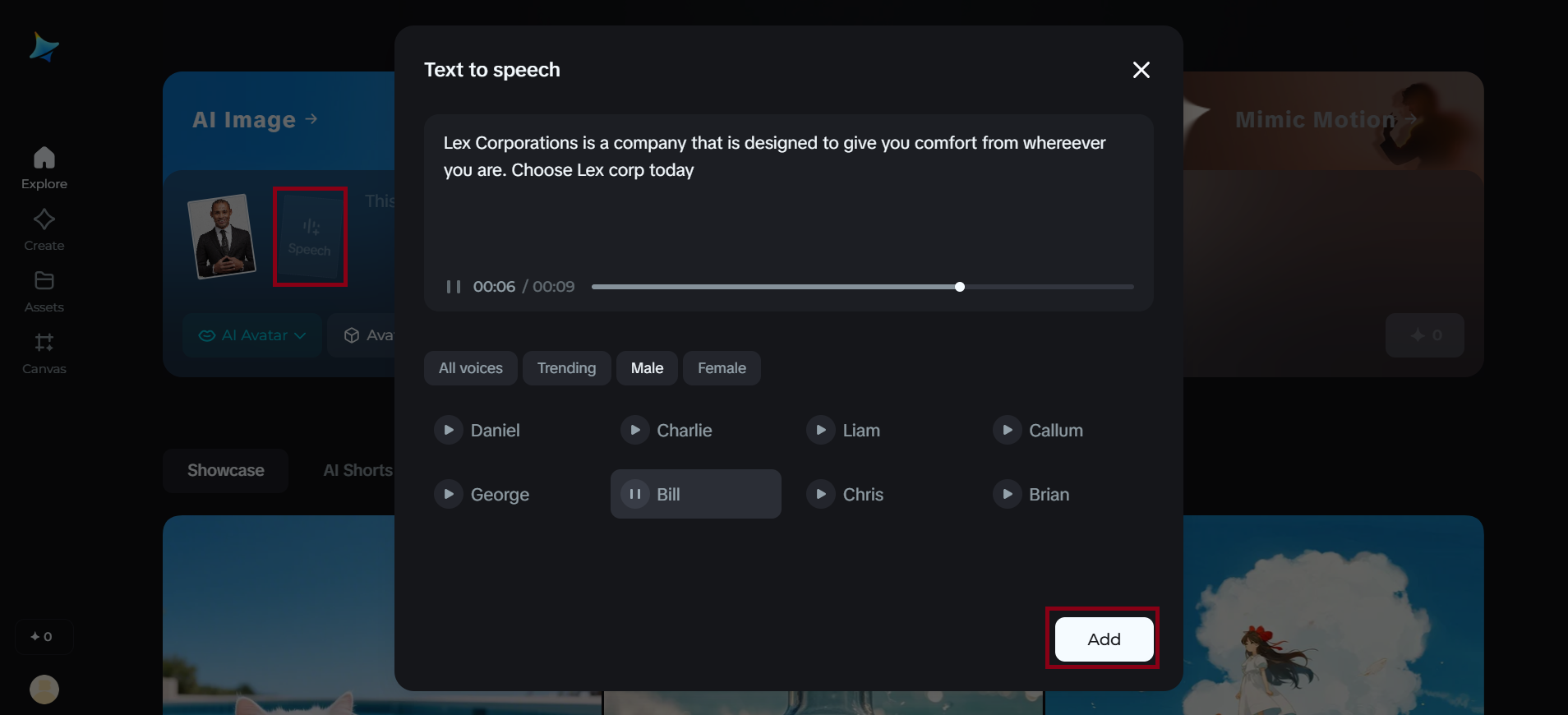
Task: Click the Avatar cube icon
Action: [352, 335]
